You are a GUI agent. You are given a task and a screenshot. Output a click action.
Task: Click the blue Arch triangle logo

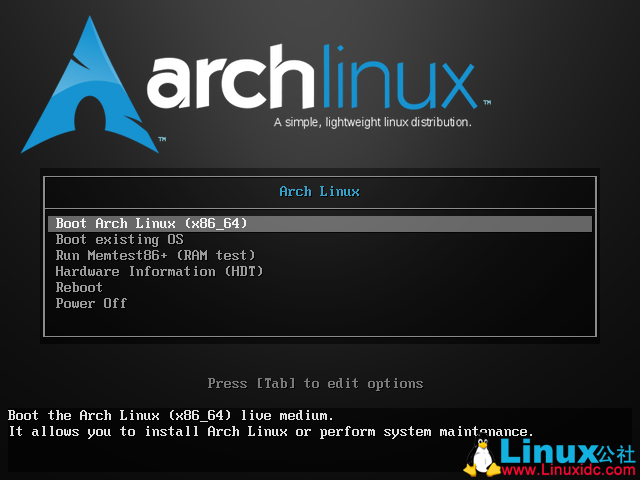tap(90, 85)
